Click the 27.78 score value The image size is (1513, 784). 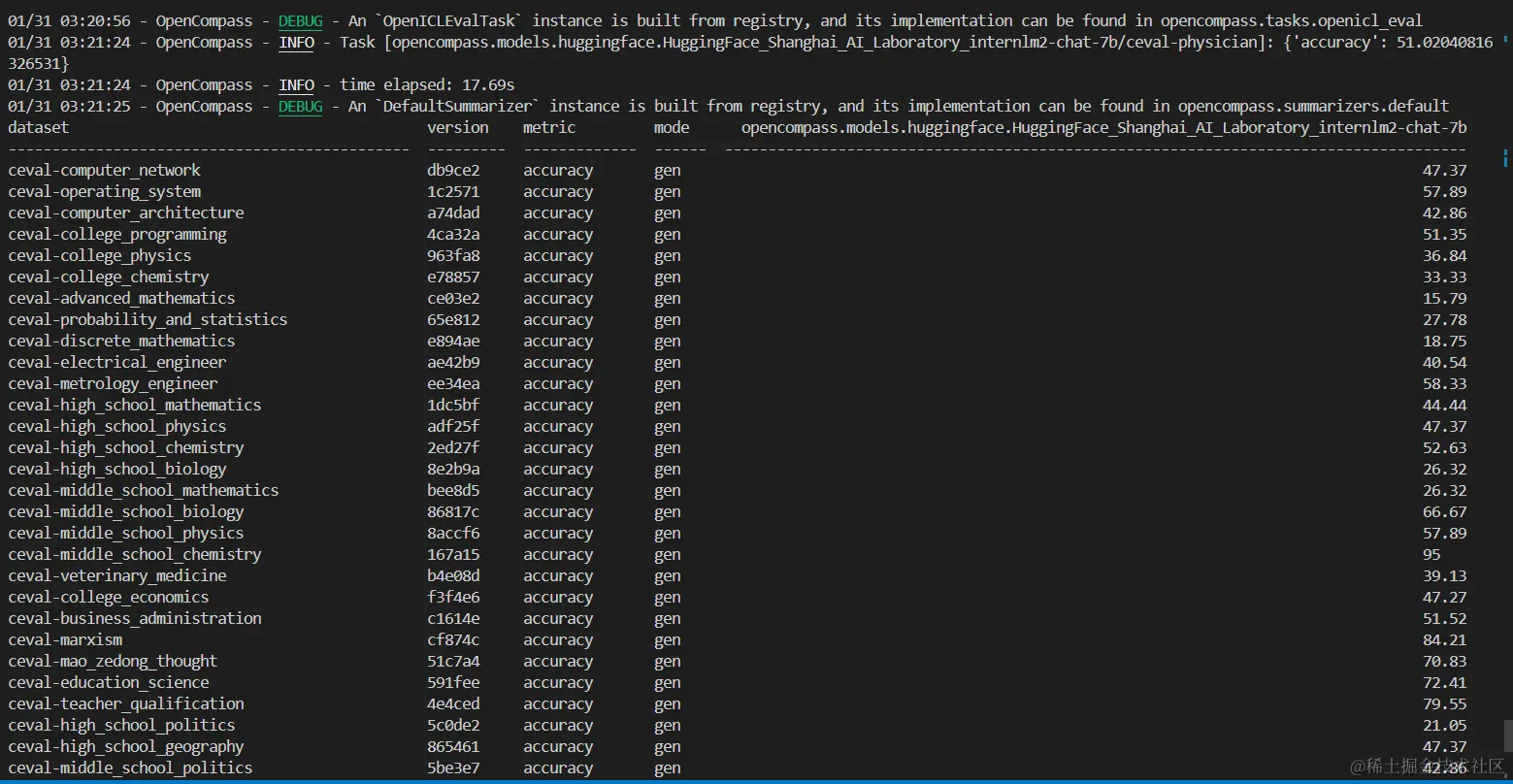click(x=1445, y=319)
